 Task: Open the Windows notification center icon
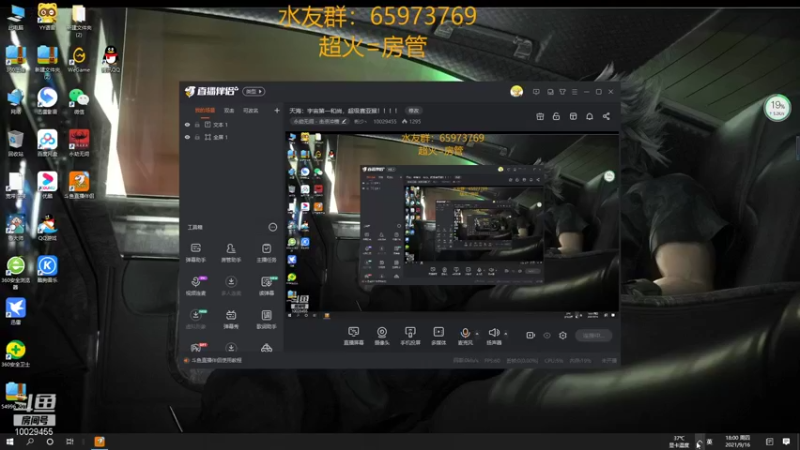point(786,441)
